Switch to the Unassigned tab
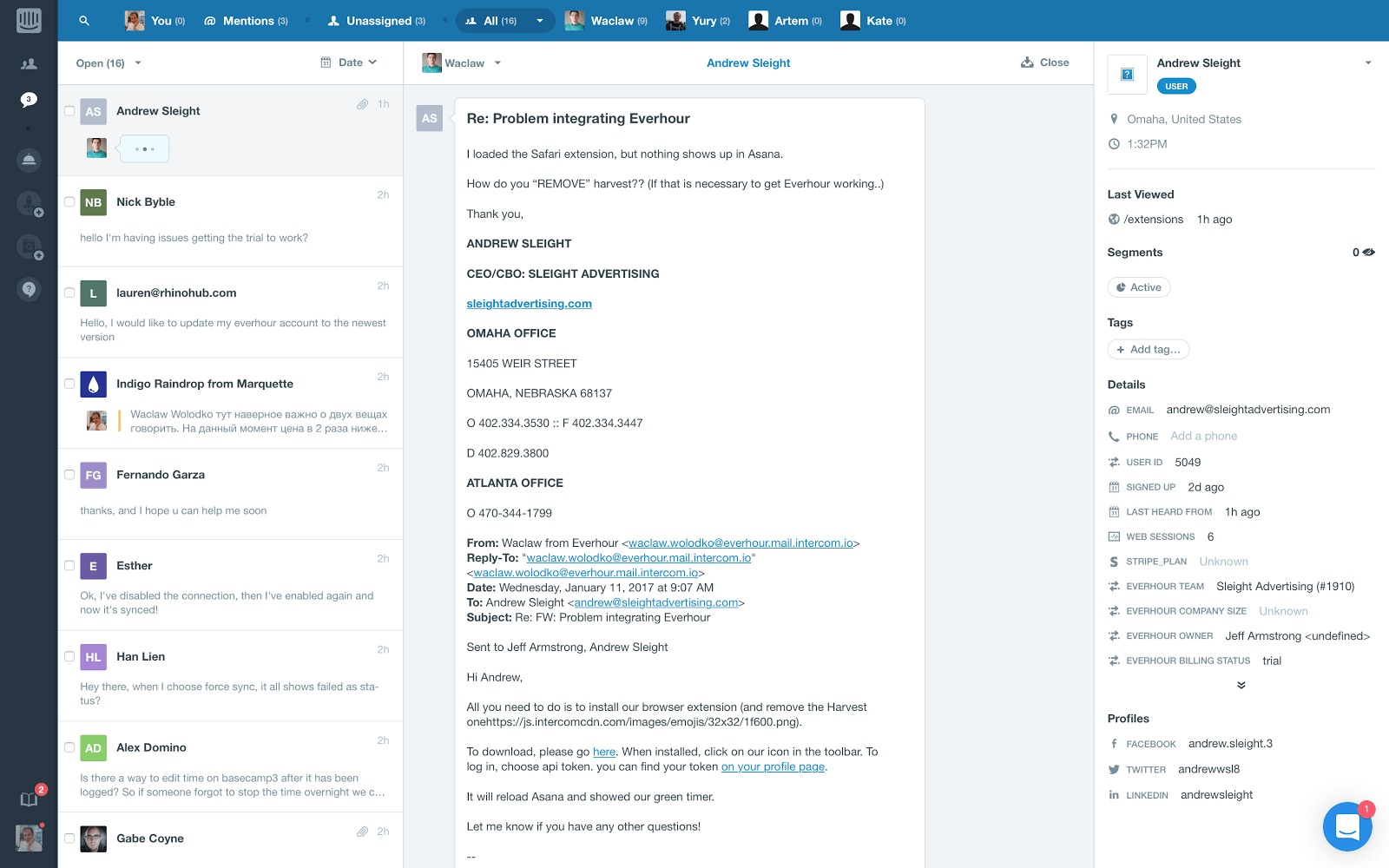 tap(377, 21)
